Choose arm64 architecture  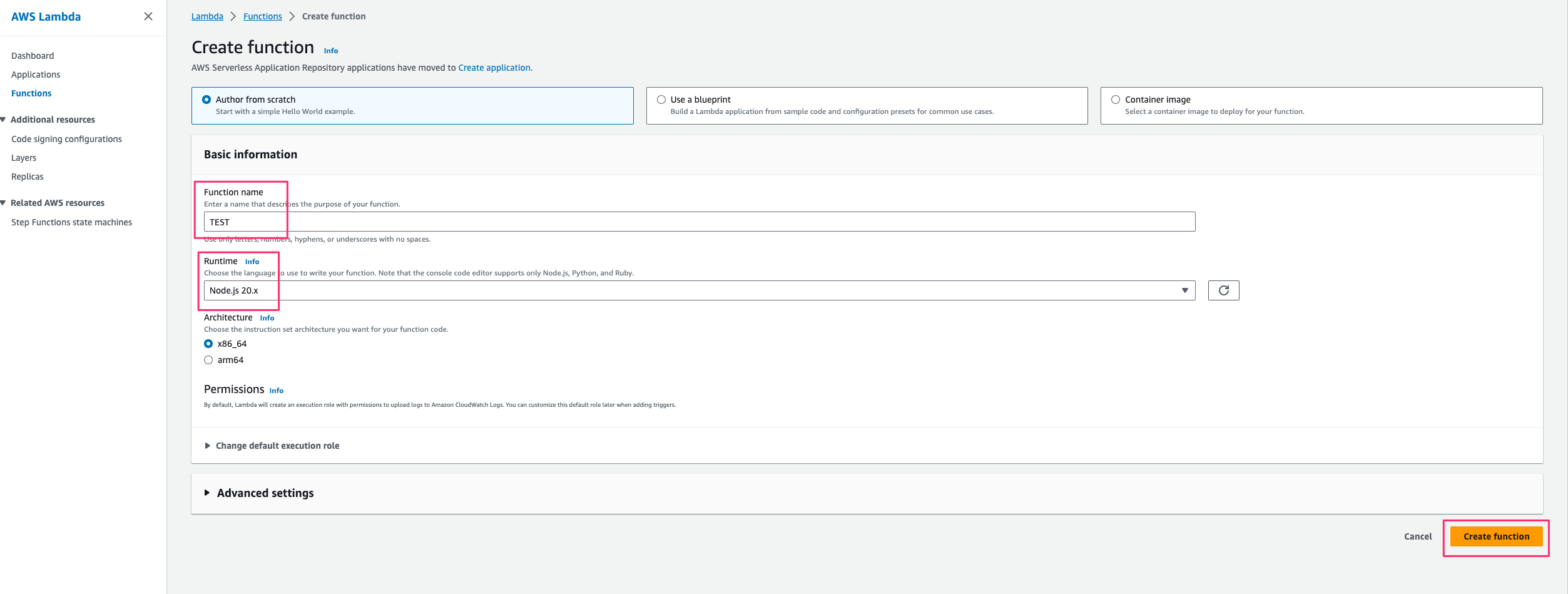(x=208, y=360)
